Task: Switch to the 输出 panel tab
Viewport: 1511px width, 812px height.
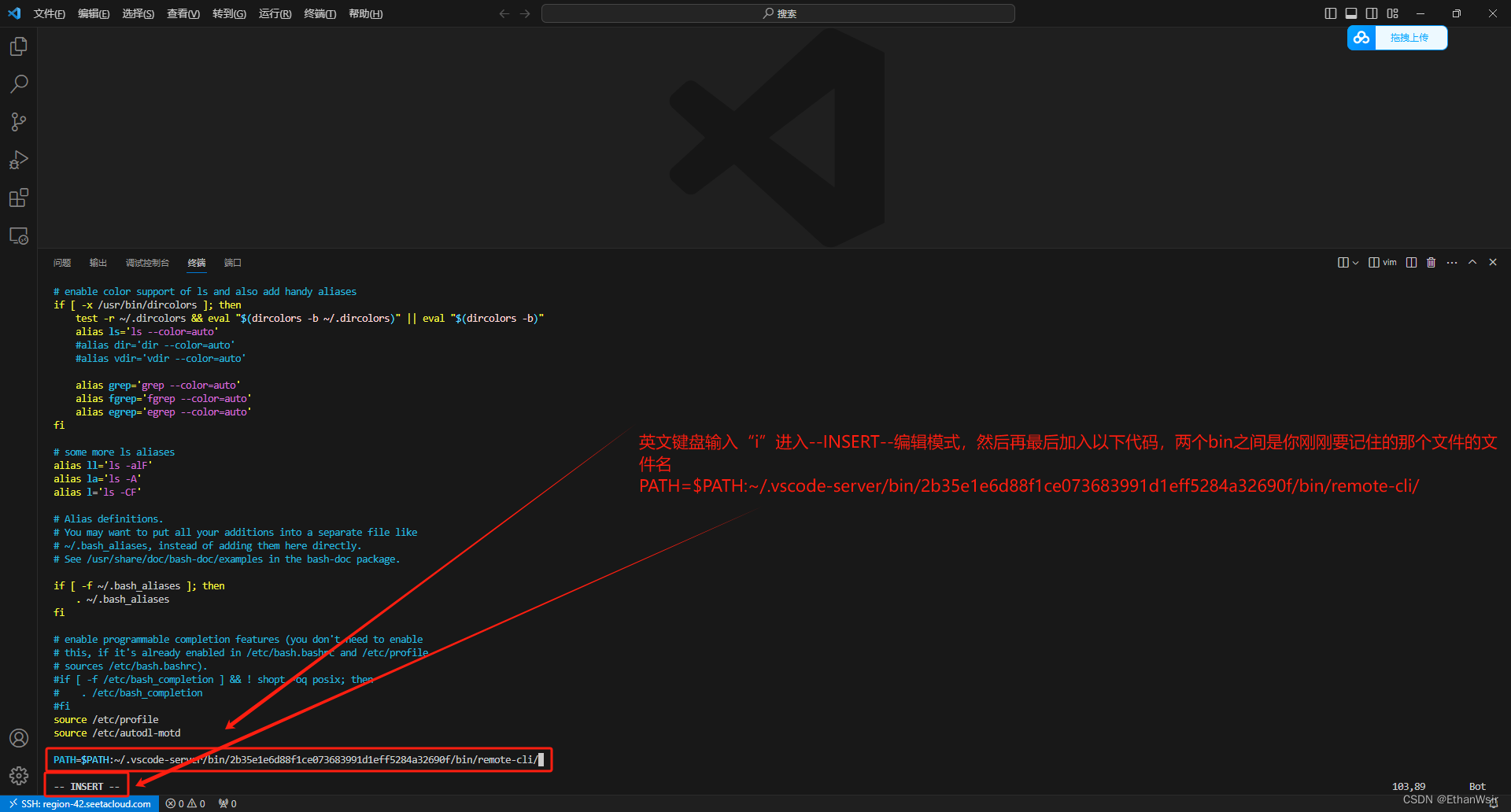Action: [98, 263]
